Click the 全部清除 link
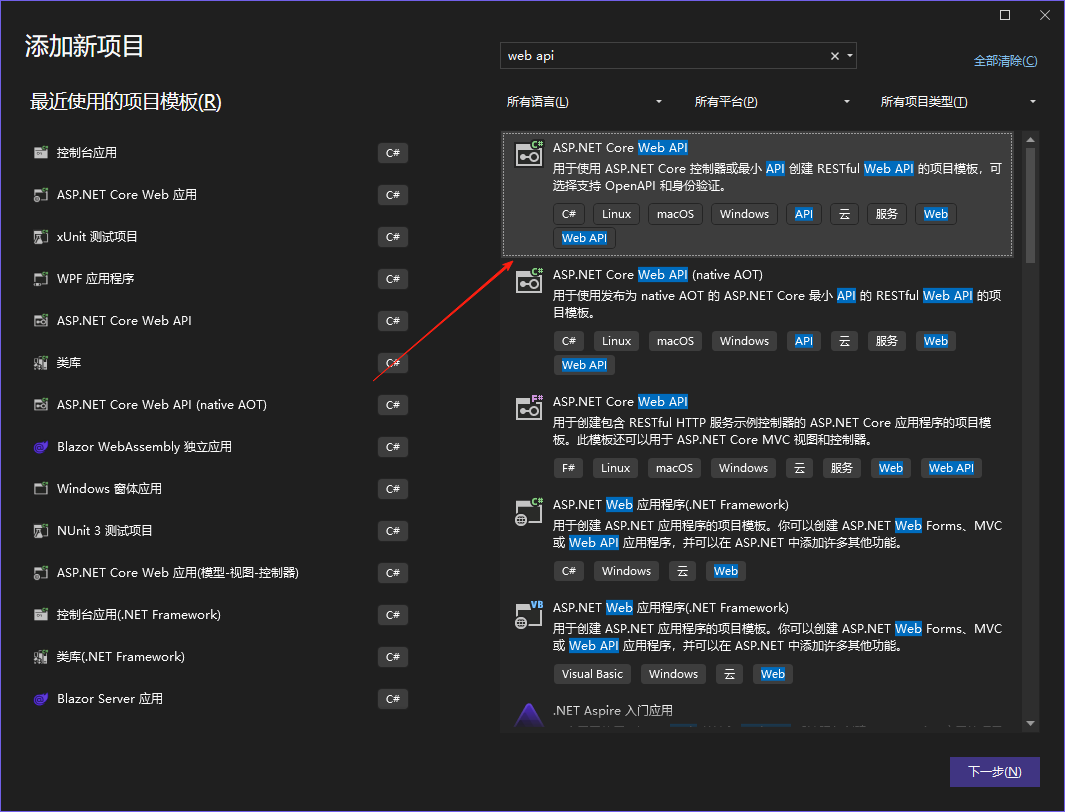 click(1005, 61)
